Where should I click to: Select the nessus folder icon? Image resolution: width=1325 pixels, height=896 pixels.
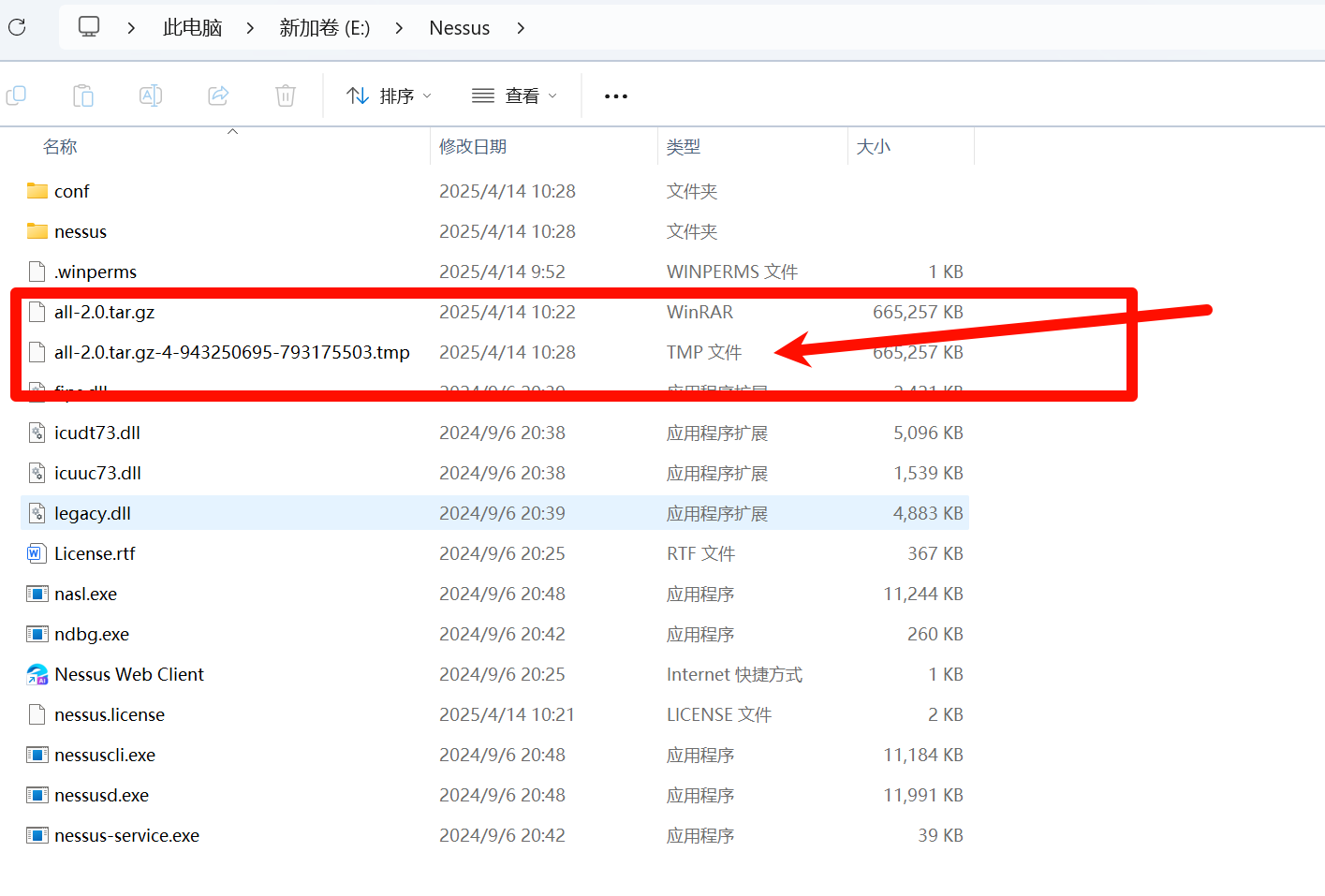coord(37,231)
